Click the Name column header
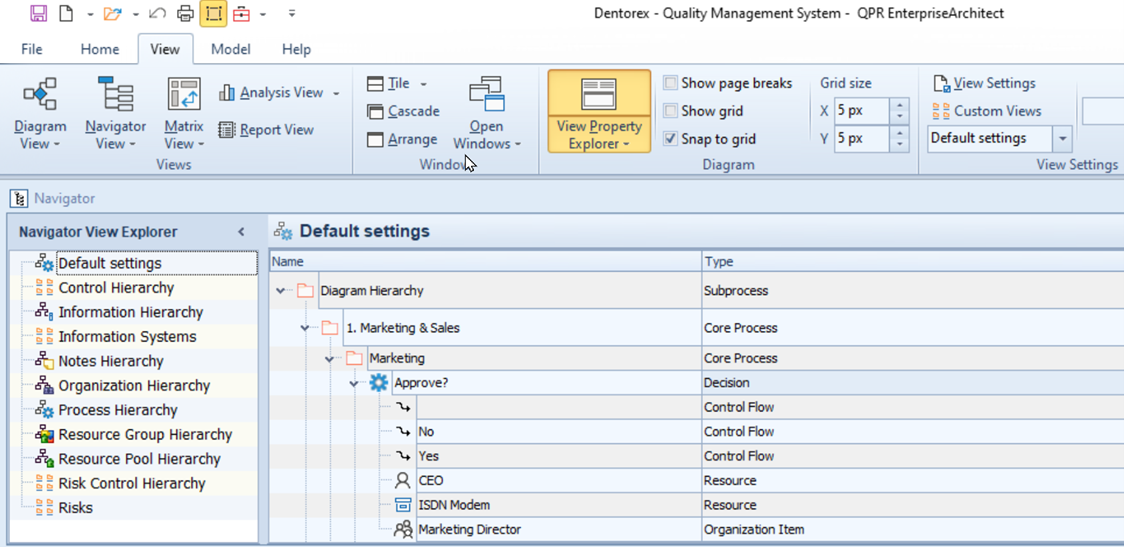The width and height of the screenshot is (1124, 547). coord(485,262)
